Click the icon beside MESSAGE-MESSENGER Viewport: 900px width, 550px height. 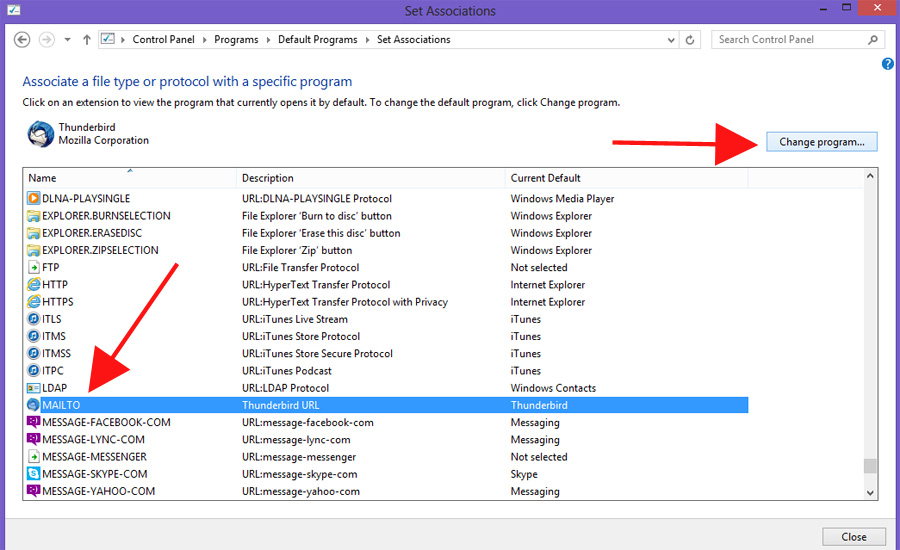click(33, 457)
